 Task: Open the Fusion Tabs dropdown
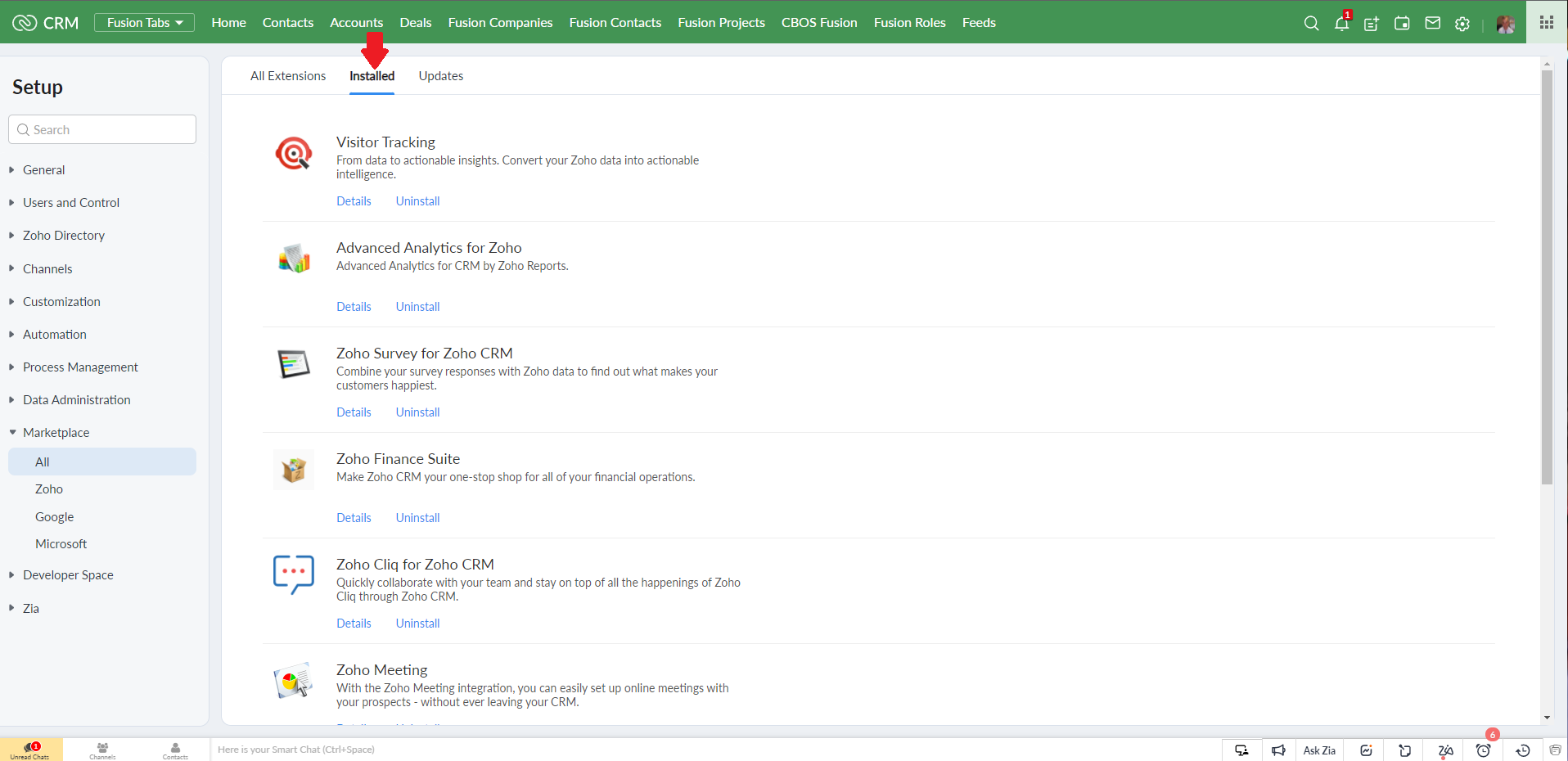[x=145, y=23]
